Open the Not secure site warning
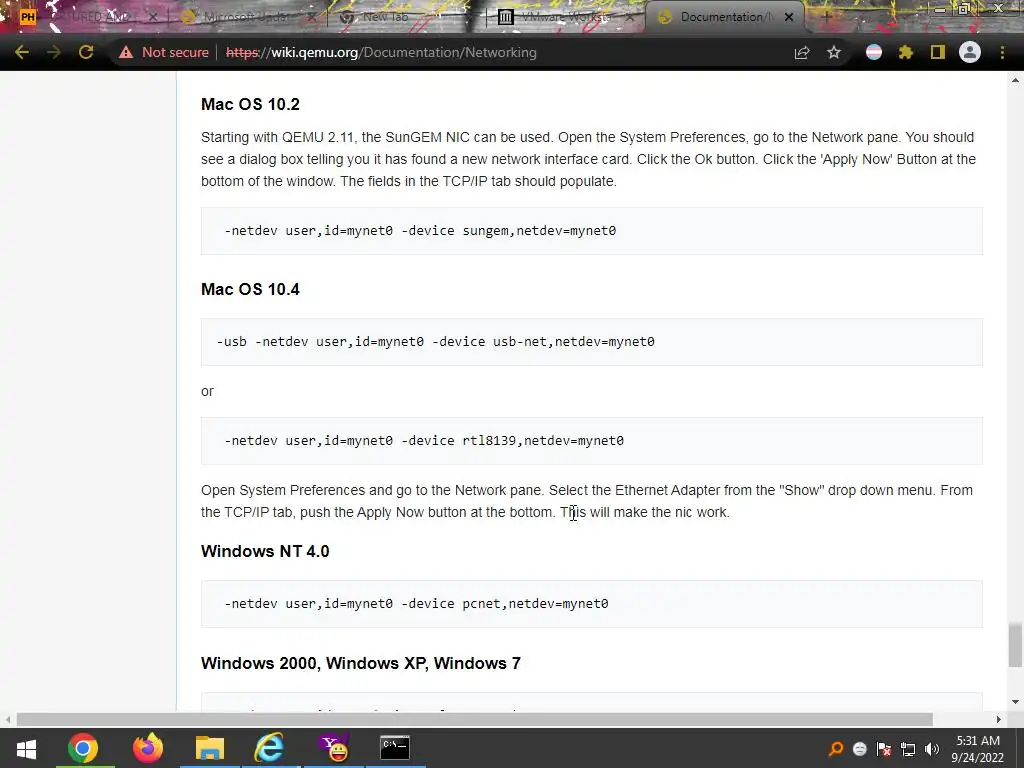The image size is (1024, 768). click(x=163, y=52)
